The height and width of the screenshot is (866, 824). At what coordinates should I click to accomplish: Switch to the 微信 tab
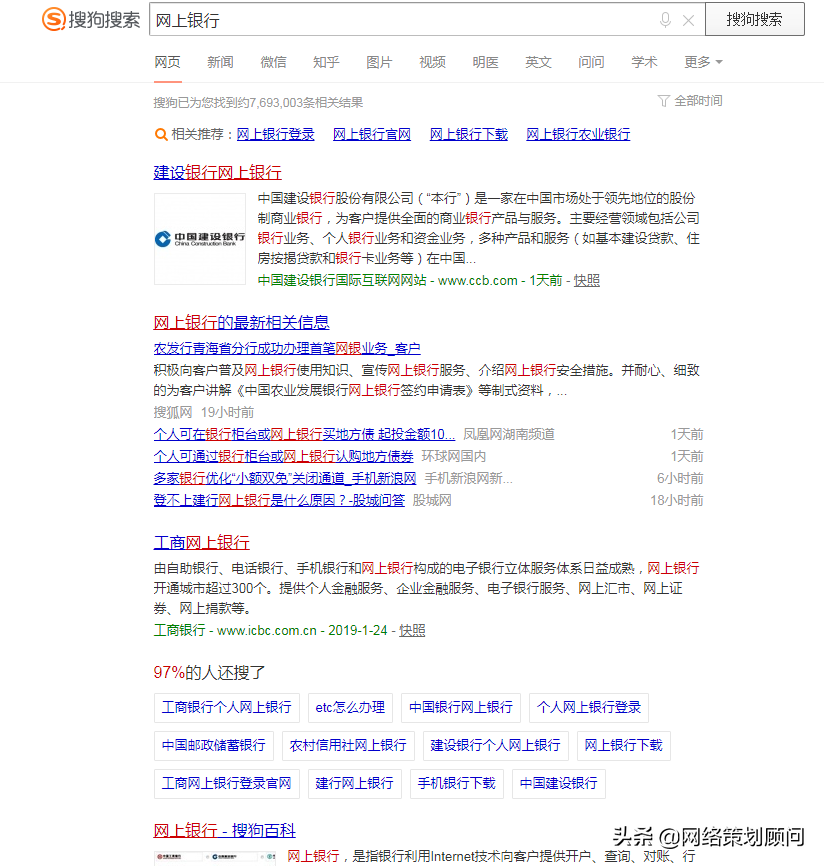click(273, 62)
